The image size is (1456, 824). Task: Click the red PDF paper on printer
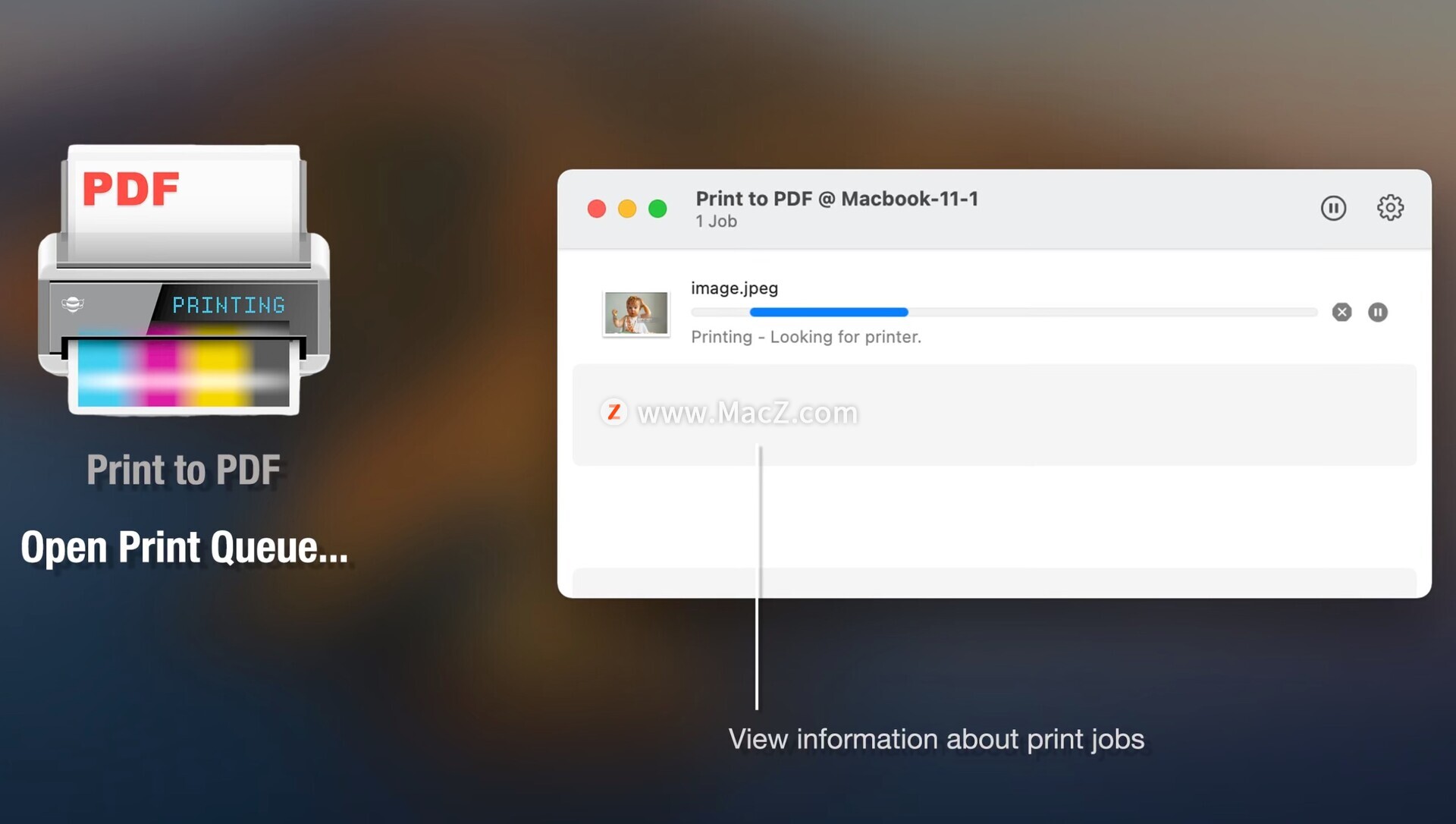pyautogui.click(x=130, y=190)
